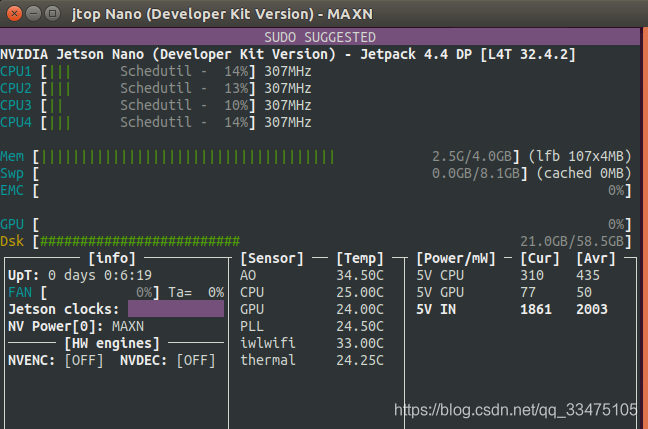The image size is (648, 429).
Task: Click the Jetson clocks status box
Action: click(x=176, y=309)
